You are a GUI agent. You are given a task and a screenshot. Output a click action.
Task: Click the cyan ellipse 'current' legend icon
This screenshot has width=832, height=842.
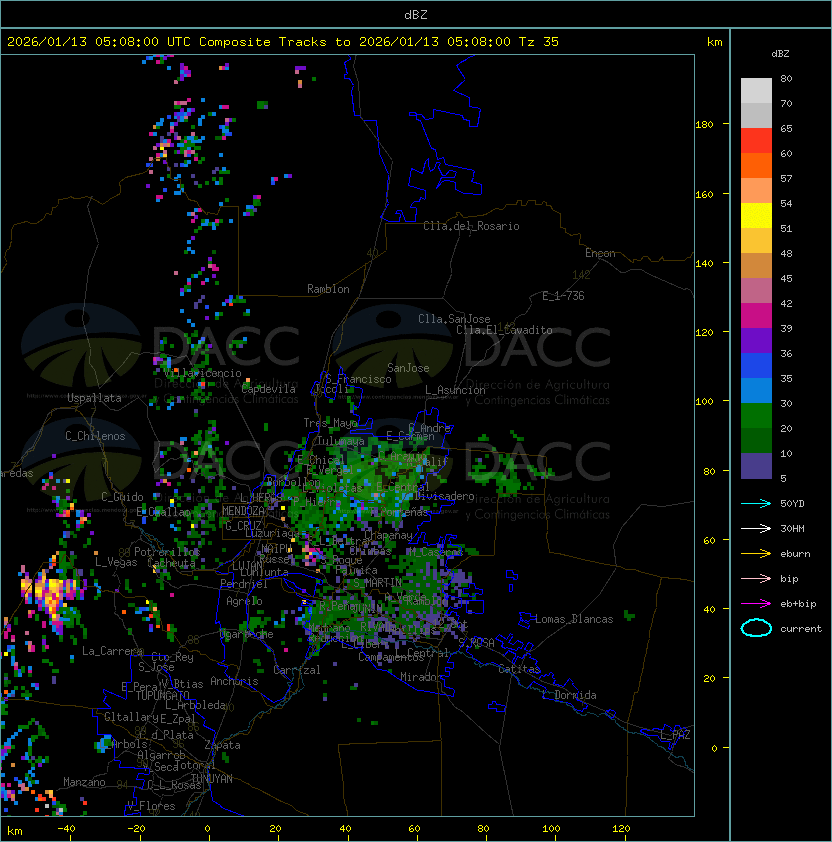click(756, 628)
